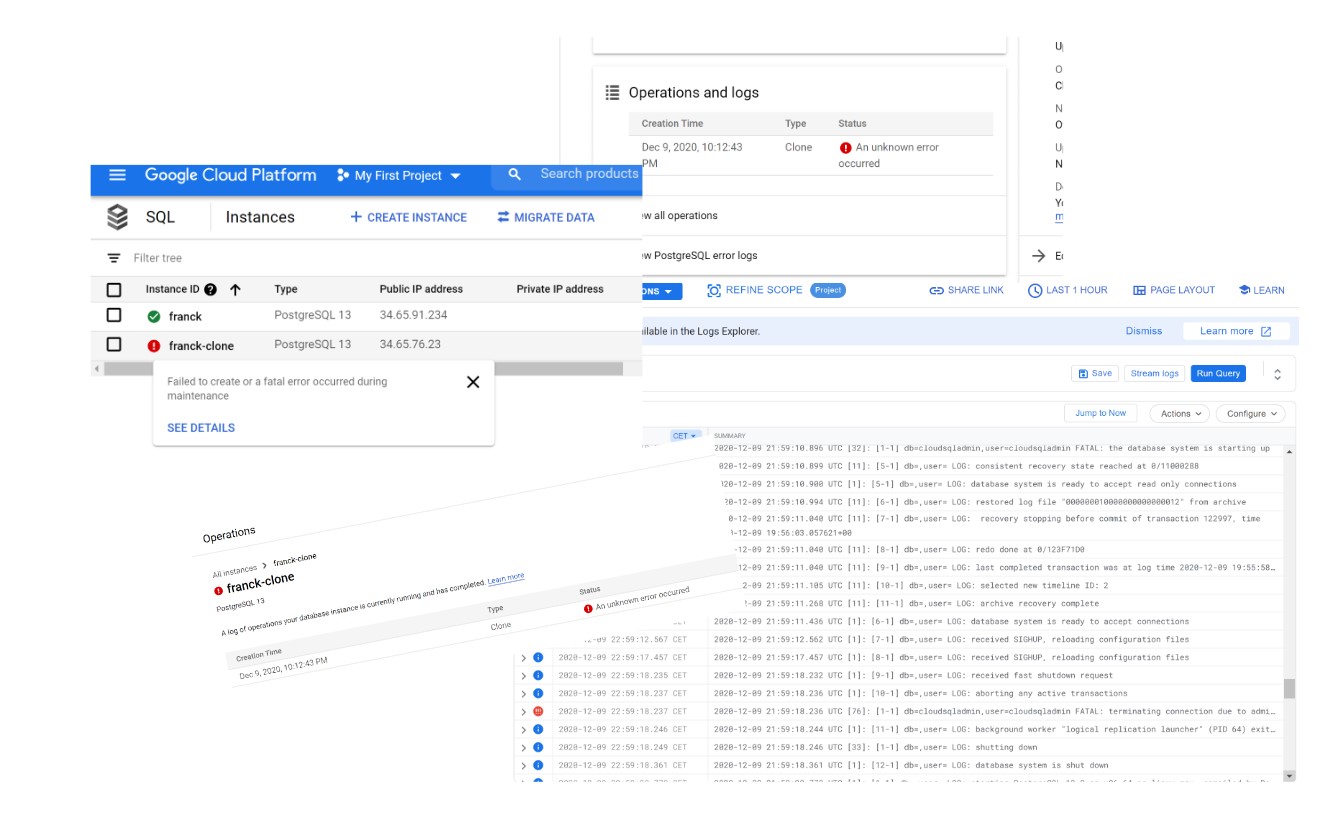
Task: Click info icon on 22:59:18.361 log row
Action: pyautogui.click(x=538, y=765)
